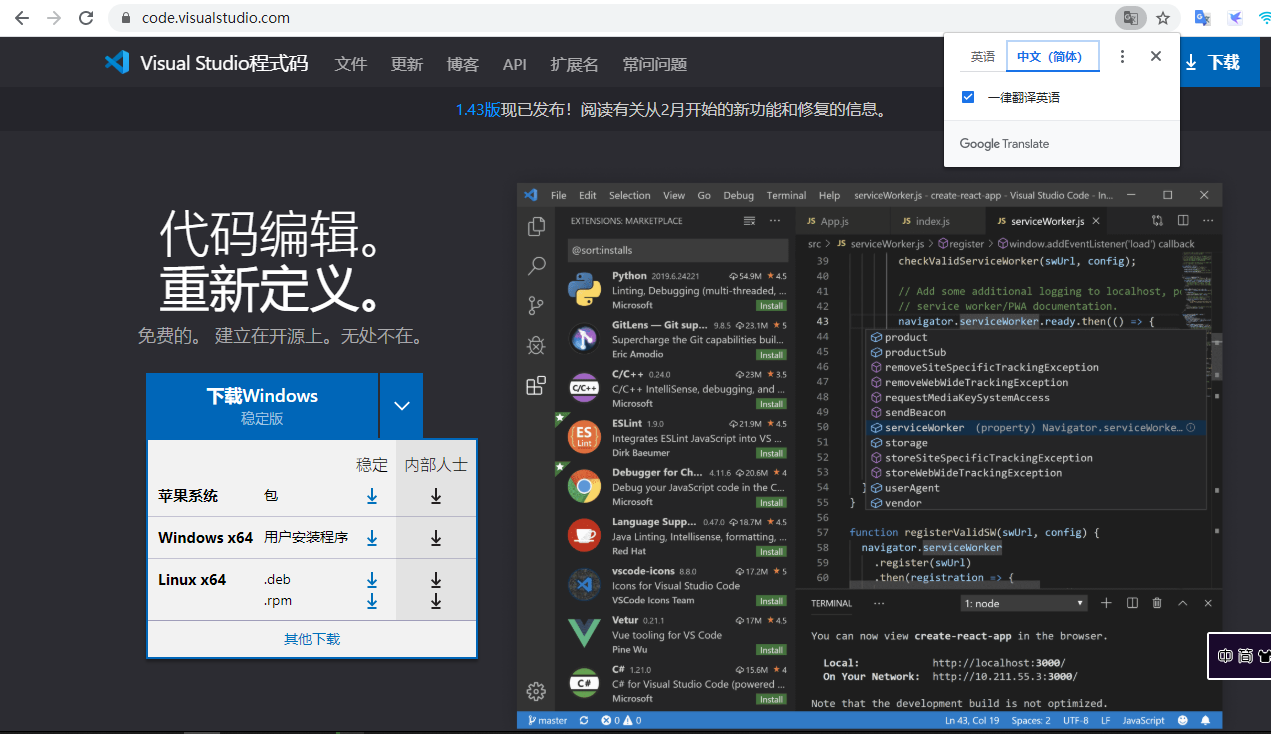This screenshot has height=734, width=1271.
Task: Switch to the App.js editor tab
Action: pos(834,221)
